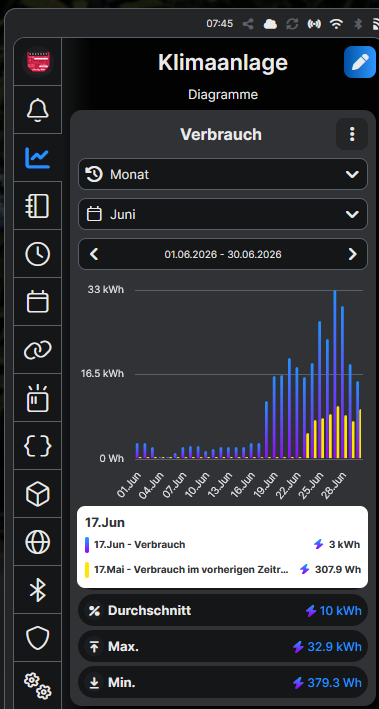Open the timers clock icon in the sidebar
Image resolution: width=379 pixels, height=709 pixels.
click(x=38, y=254)
